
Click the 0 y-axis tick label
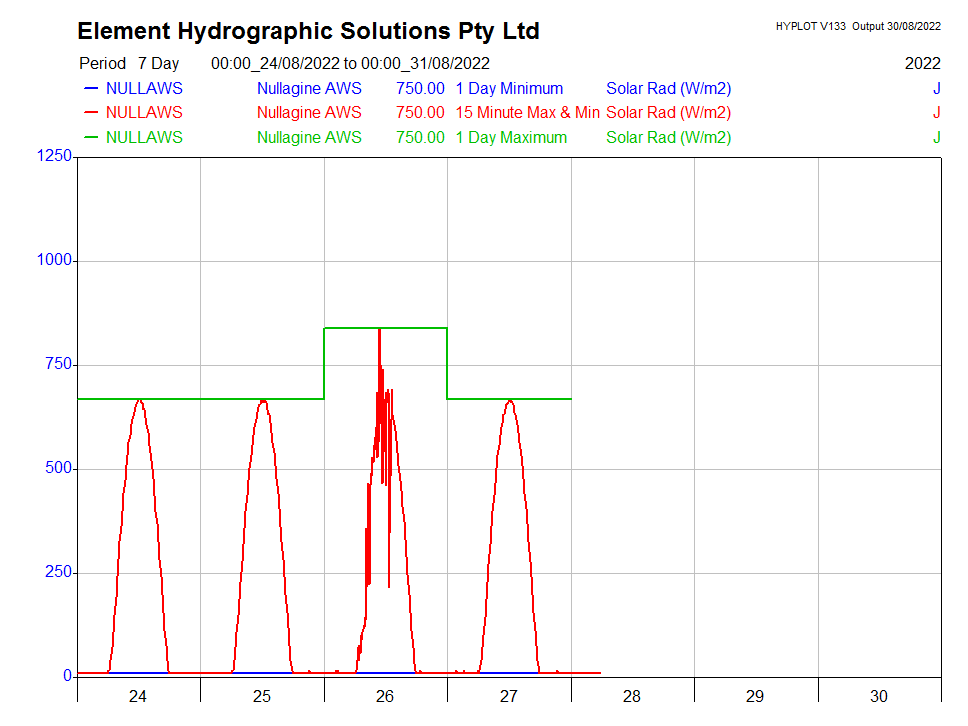click(x=67, y=676)
